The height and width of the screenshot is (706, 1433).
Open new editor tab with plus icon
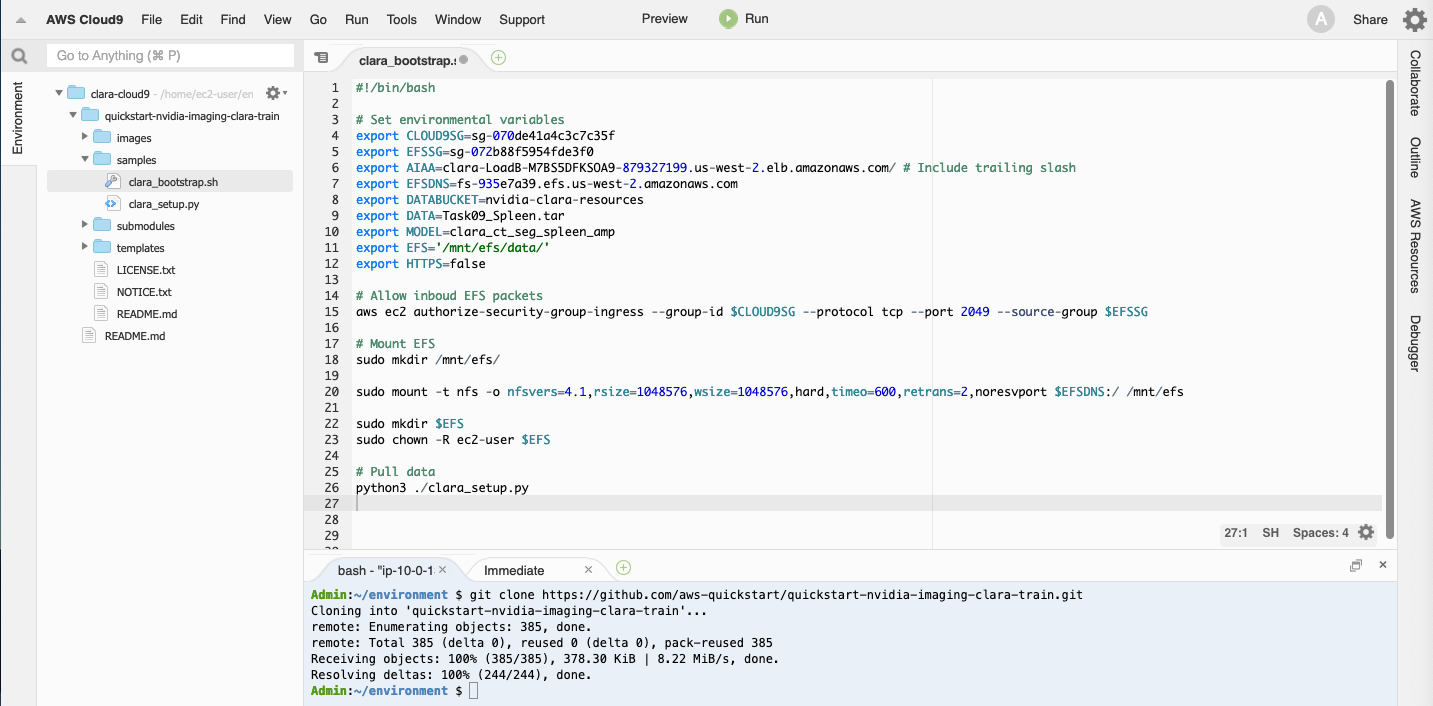[498, 58]
